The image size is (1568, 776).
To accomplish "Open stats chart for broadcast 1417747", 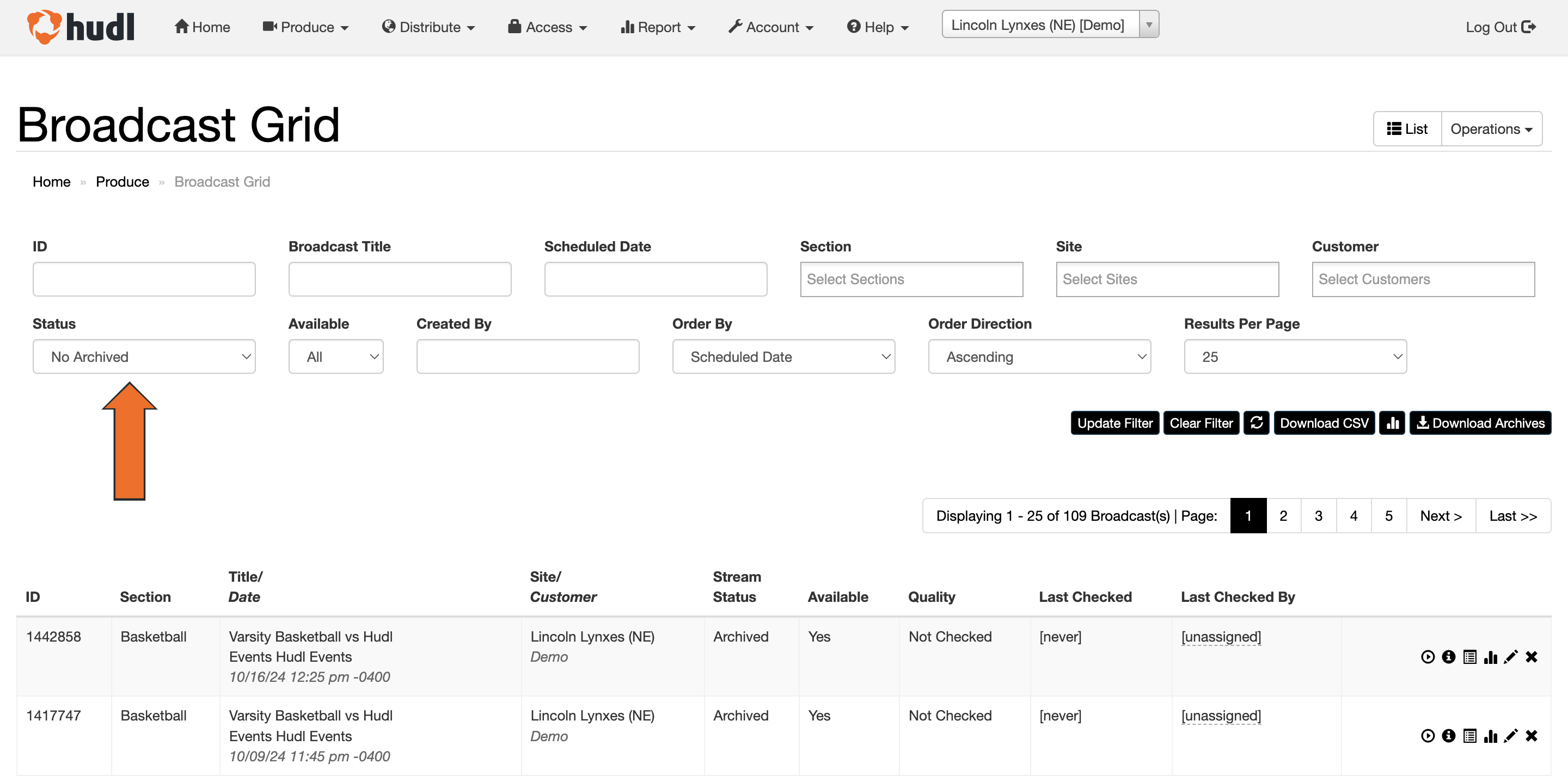I will pos(1491,736).
